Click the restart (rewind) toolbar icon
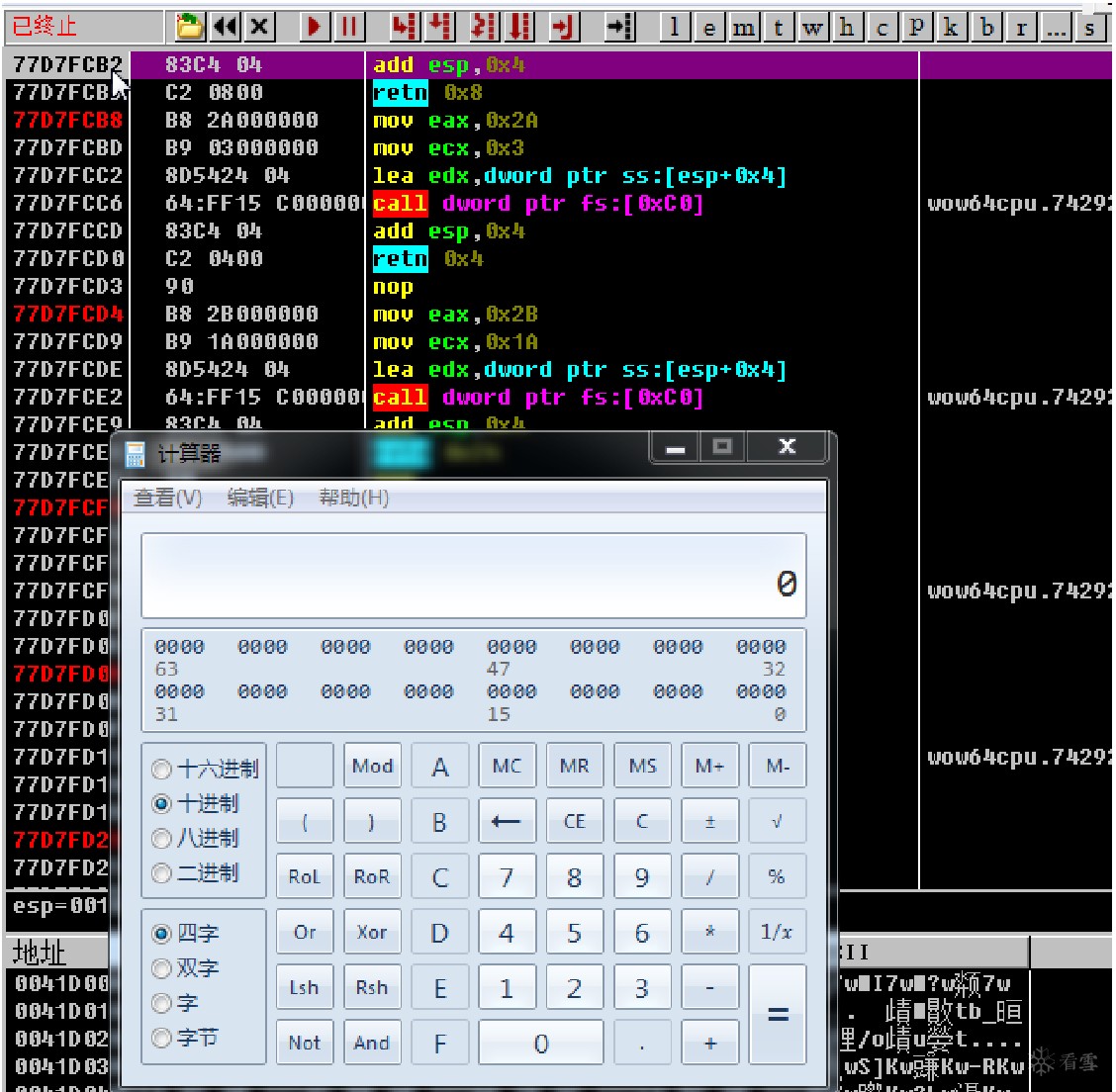This screenshot has width=1116, height=1092. tap(227, 27)
